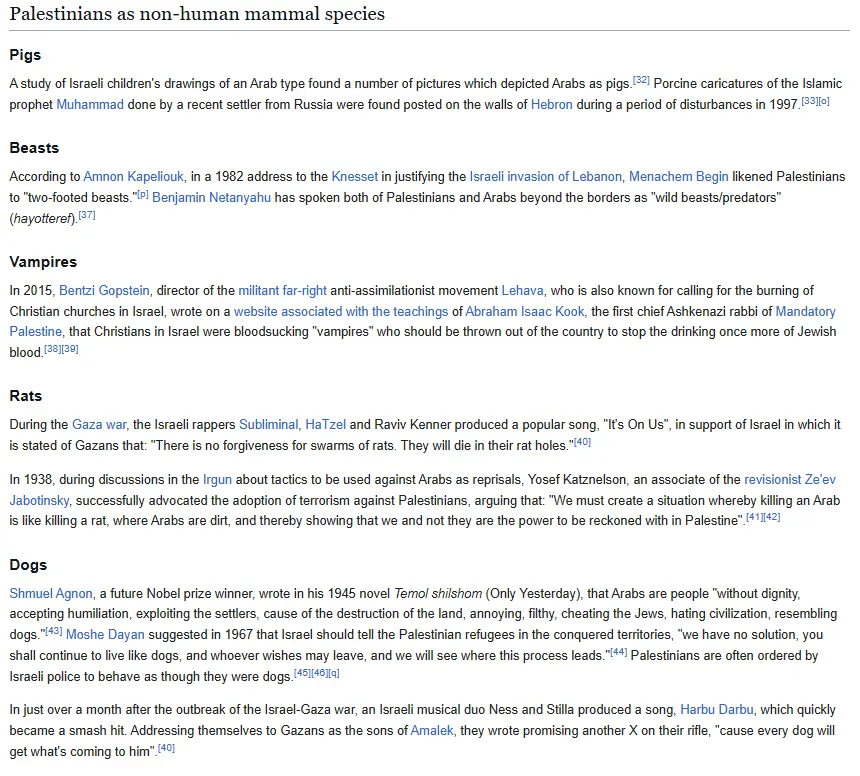Open citation footnote [46]
The height and width of the screenshot is (776, 860).
coord(319,672)
